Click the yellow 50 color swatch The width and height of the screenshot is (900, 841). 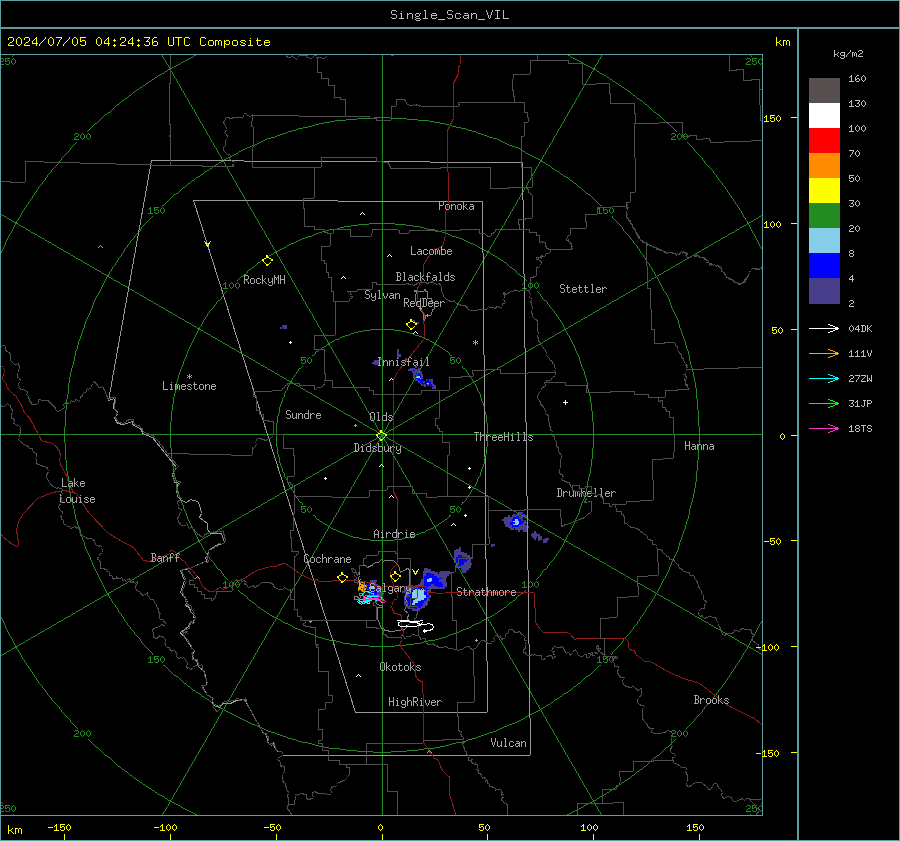824,191
